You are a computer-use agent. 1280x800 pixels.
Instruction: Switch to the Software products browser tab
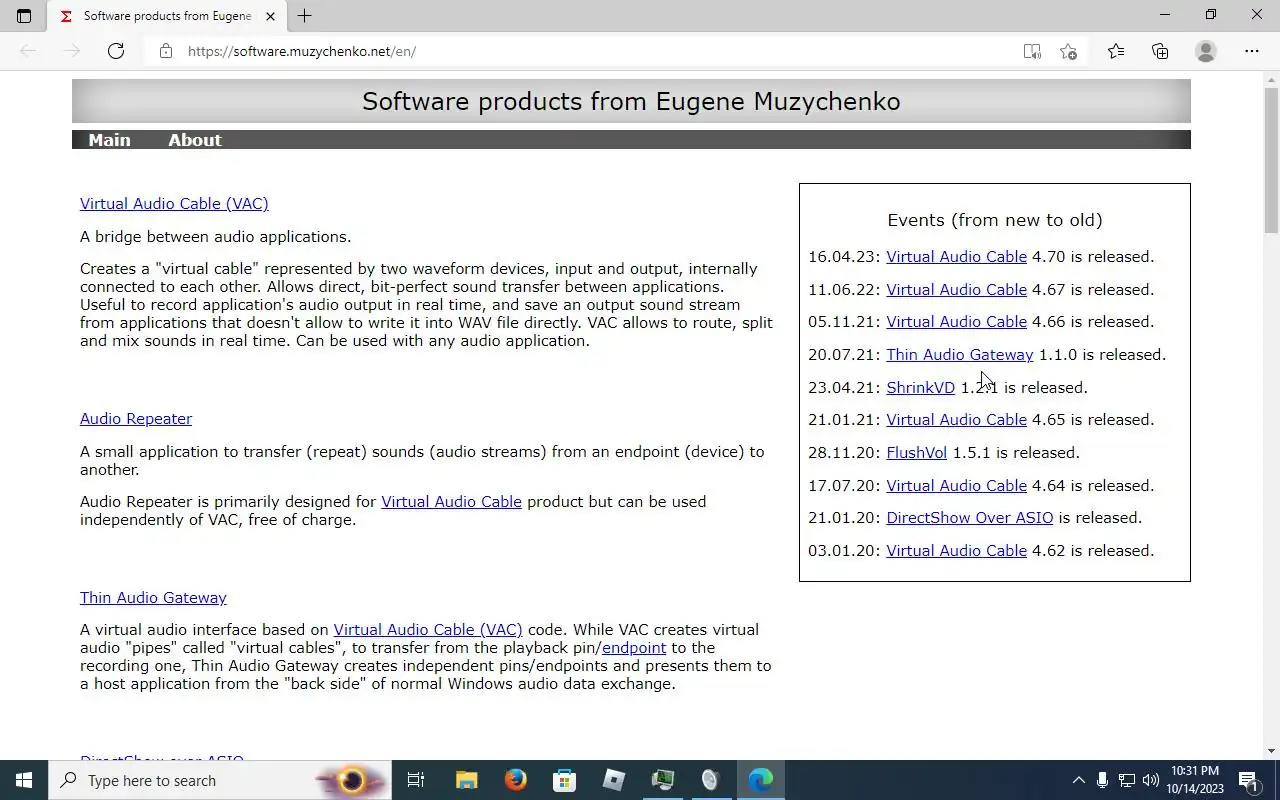click(167, 16)
